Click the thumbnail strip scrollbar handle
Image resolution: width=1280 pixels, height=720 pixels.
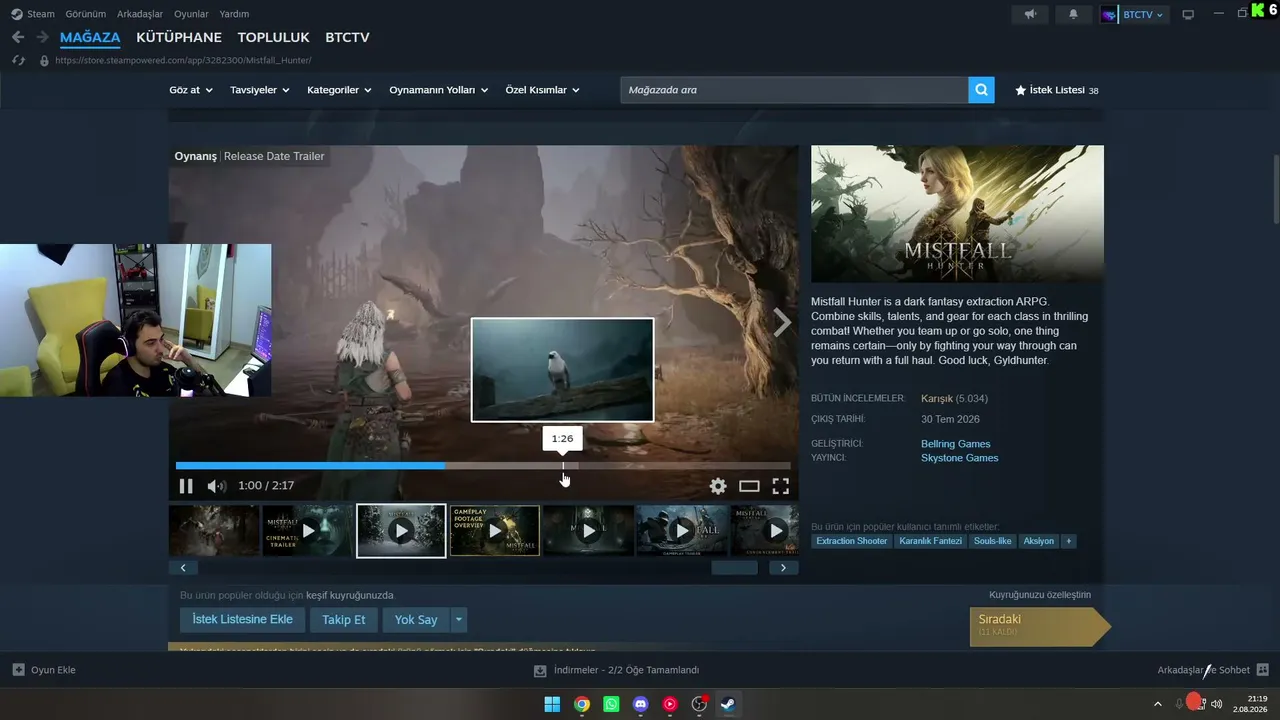pos(734,568)
